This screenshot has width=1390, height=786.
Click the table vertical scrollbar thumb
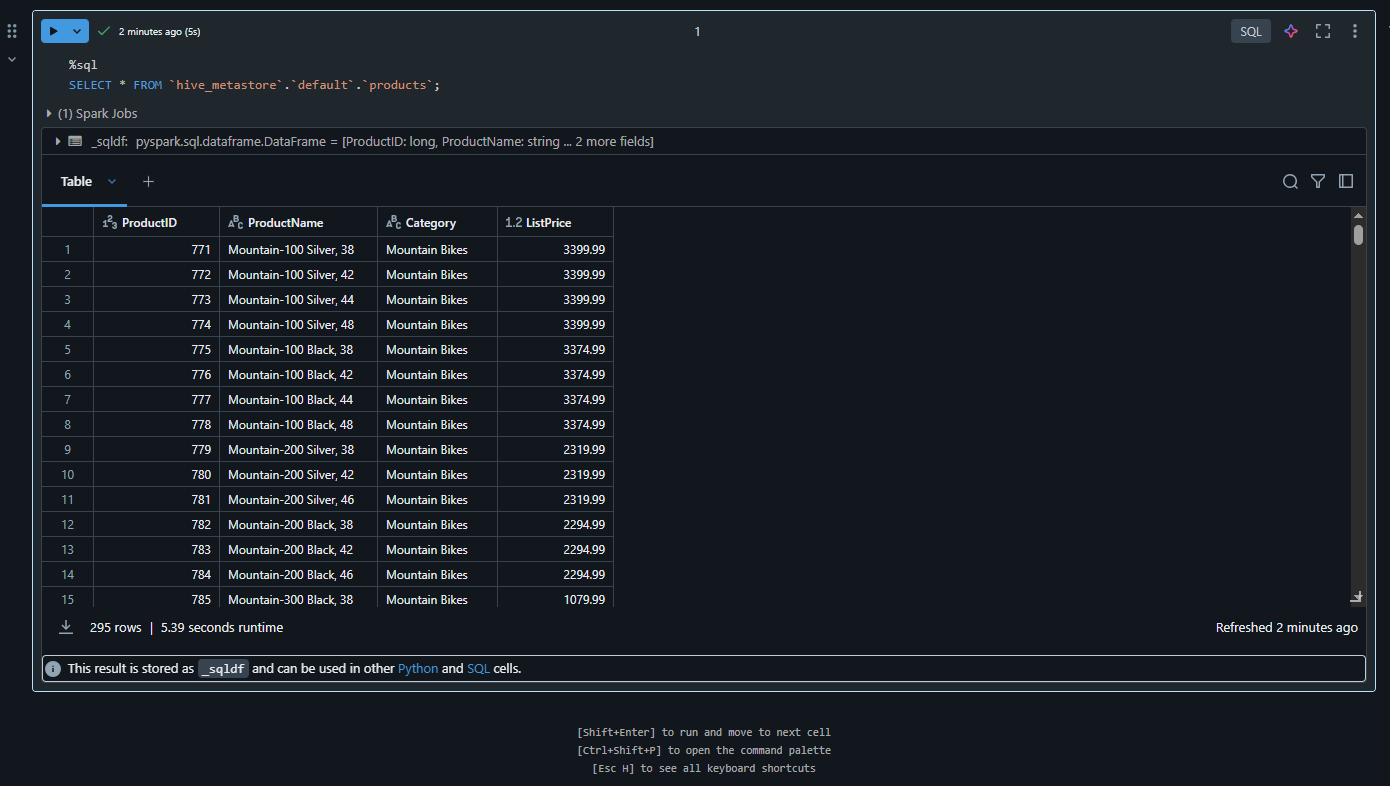pyautogui.click(x=1358, y=235)
